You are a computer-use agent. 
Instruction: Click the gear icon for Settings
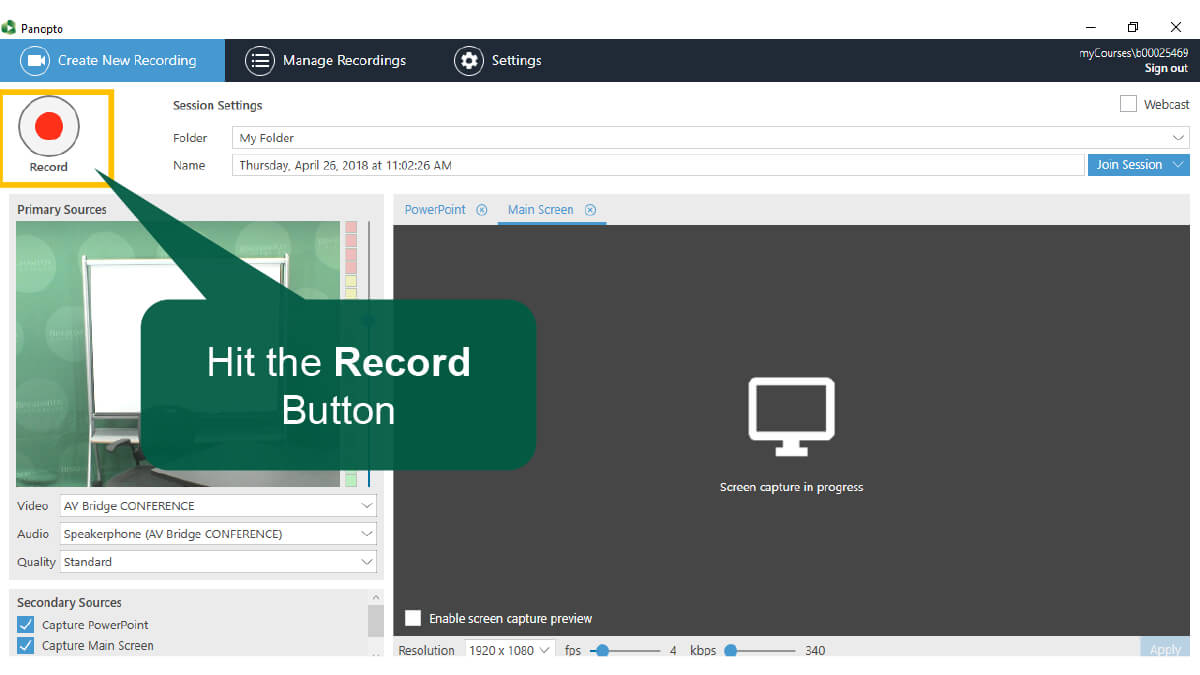click(468, 60)
